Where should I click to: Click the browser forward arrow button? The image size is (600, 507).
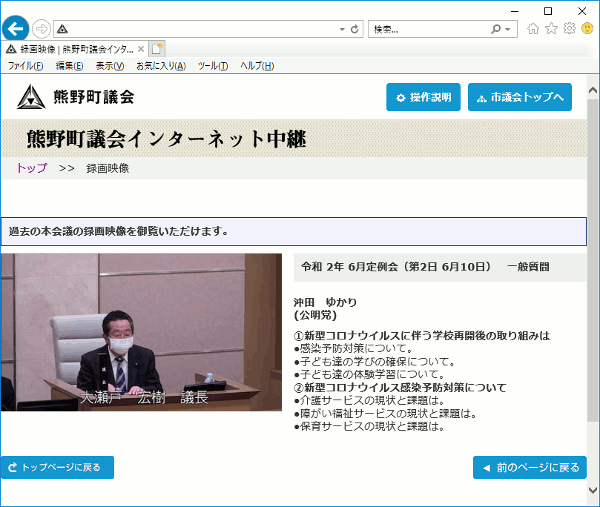click(41, 29)
